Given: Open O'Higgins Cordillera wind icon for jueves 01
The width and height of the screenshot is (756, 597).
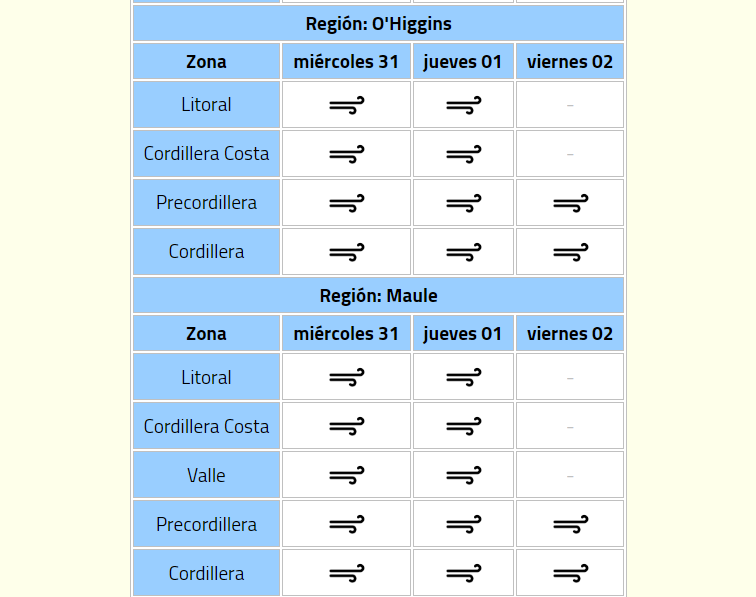Looking at the screenshot, I should (x=463, y=252).
